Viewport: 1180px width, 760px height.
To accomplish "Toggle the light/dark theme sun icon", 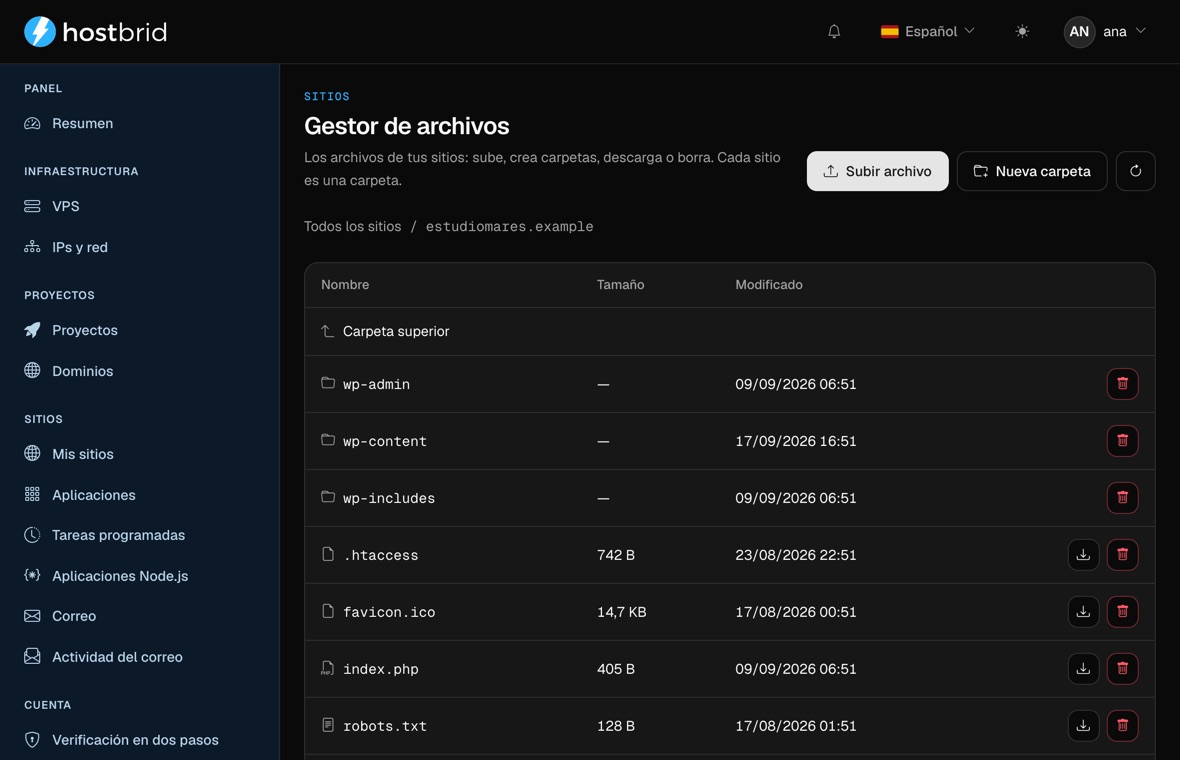I will [1022, 32].
